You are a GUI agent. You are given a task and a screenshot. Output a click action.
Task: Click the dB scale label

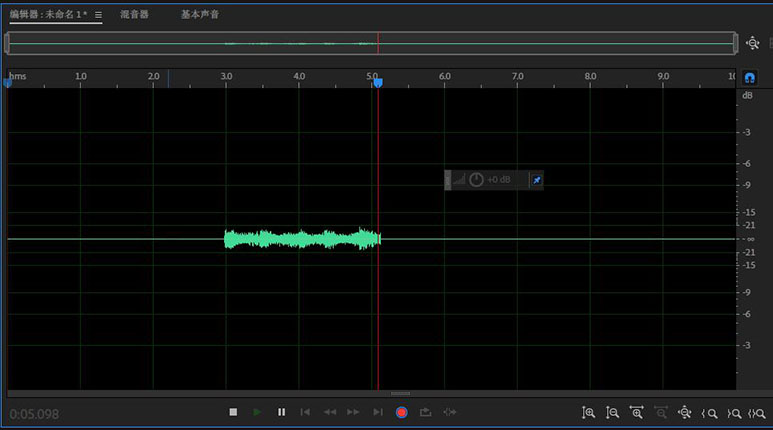747,95
